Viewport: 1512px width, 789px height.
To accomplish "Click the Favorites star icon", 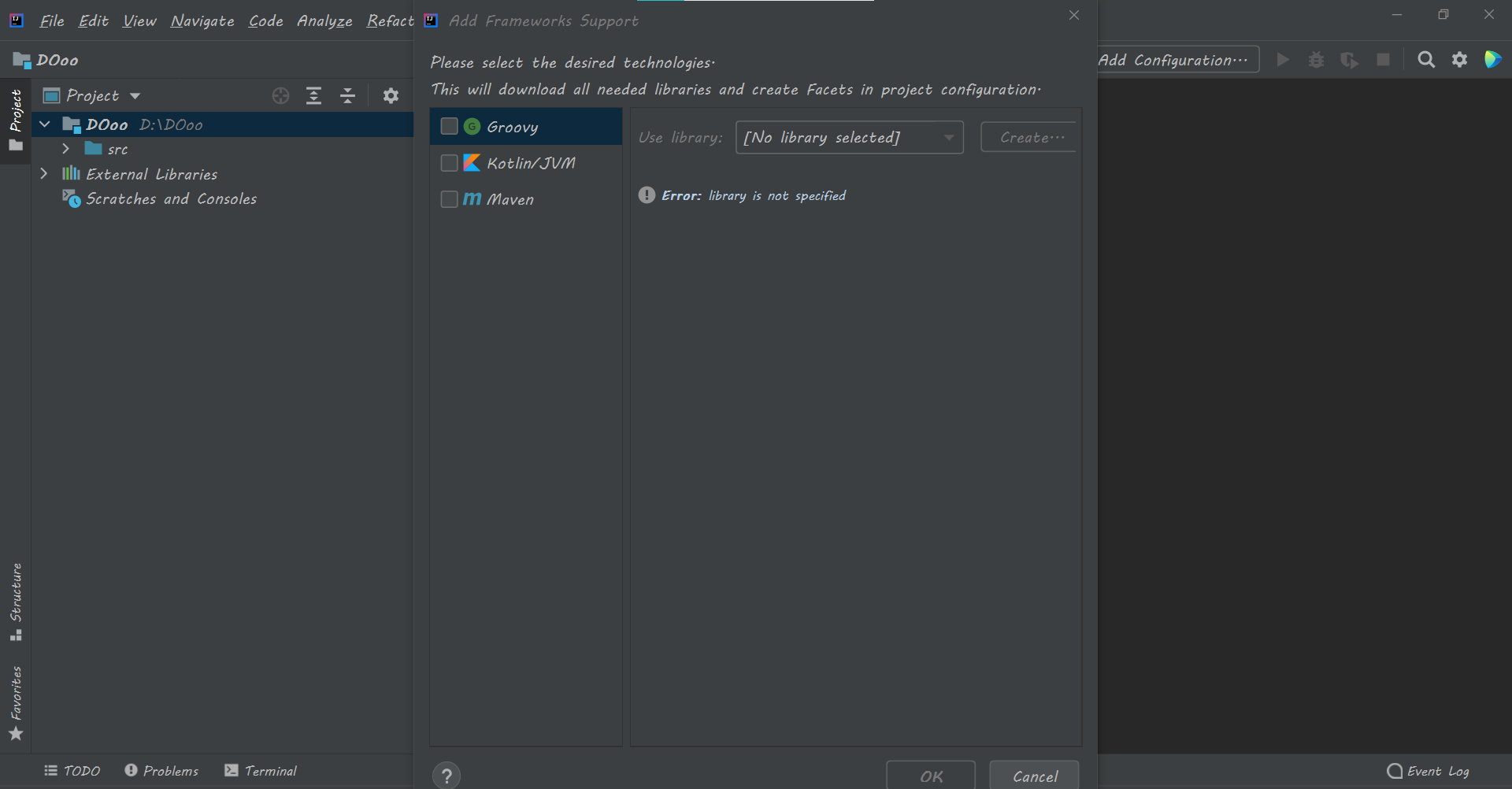I will pyautogui.click(x=16, y=734).
